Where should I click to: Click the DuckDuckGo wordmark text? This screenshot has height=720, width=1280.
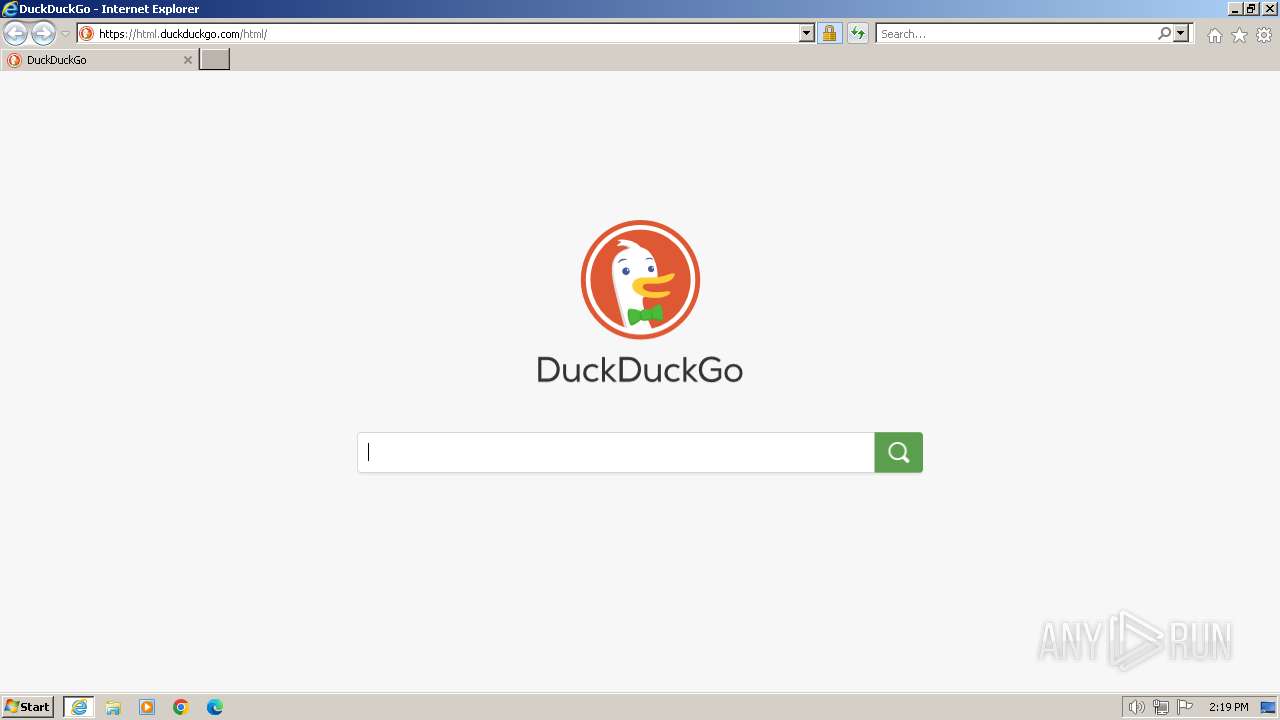(x=640, y=370)
